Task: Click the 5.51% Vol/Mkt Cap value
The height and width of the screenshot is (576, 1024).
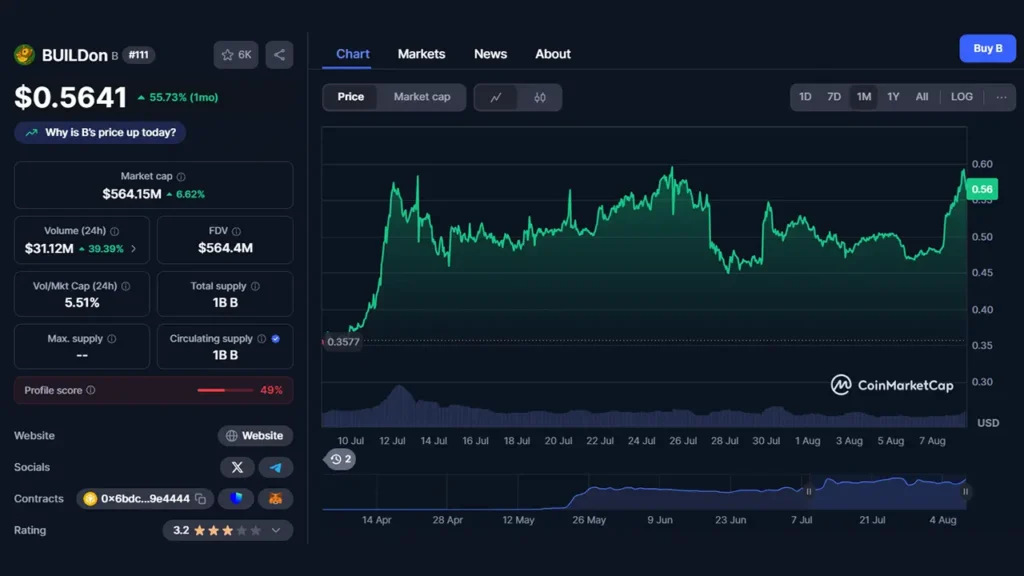Action: (82, 303)
